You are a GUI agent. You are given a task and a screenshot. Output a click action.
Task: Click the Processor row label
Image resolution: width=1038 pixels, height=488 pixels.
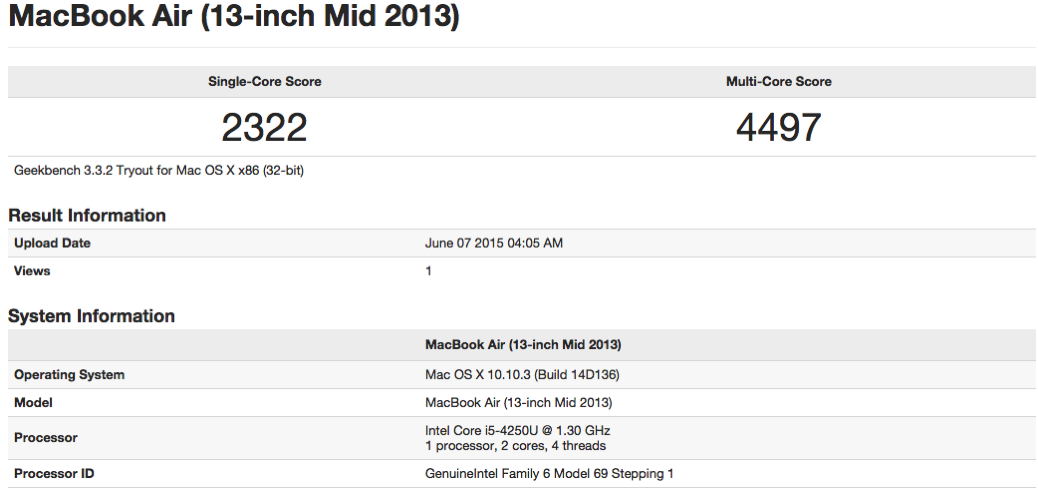point(46,438)
